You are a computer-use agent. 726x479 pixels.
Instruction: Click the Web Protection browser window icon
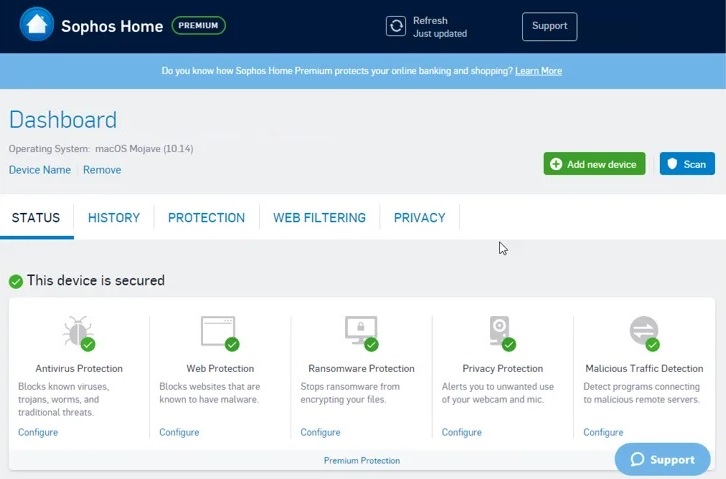tap(218, 331)
